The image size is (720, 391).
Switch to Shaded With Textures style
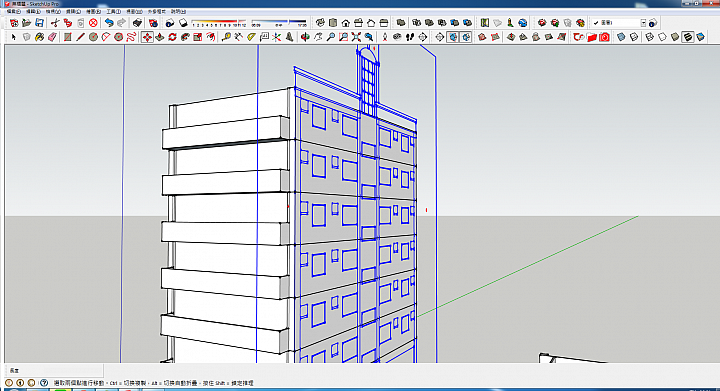click(687, 37)
